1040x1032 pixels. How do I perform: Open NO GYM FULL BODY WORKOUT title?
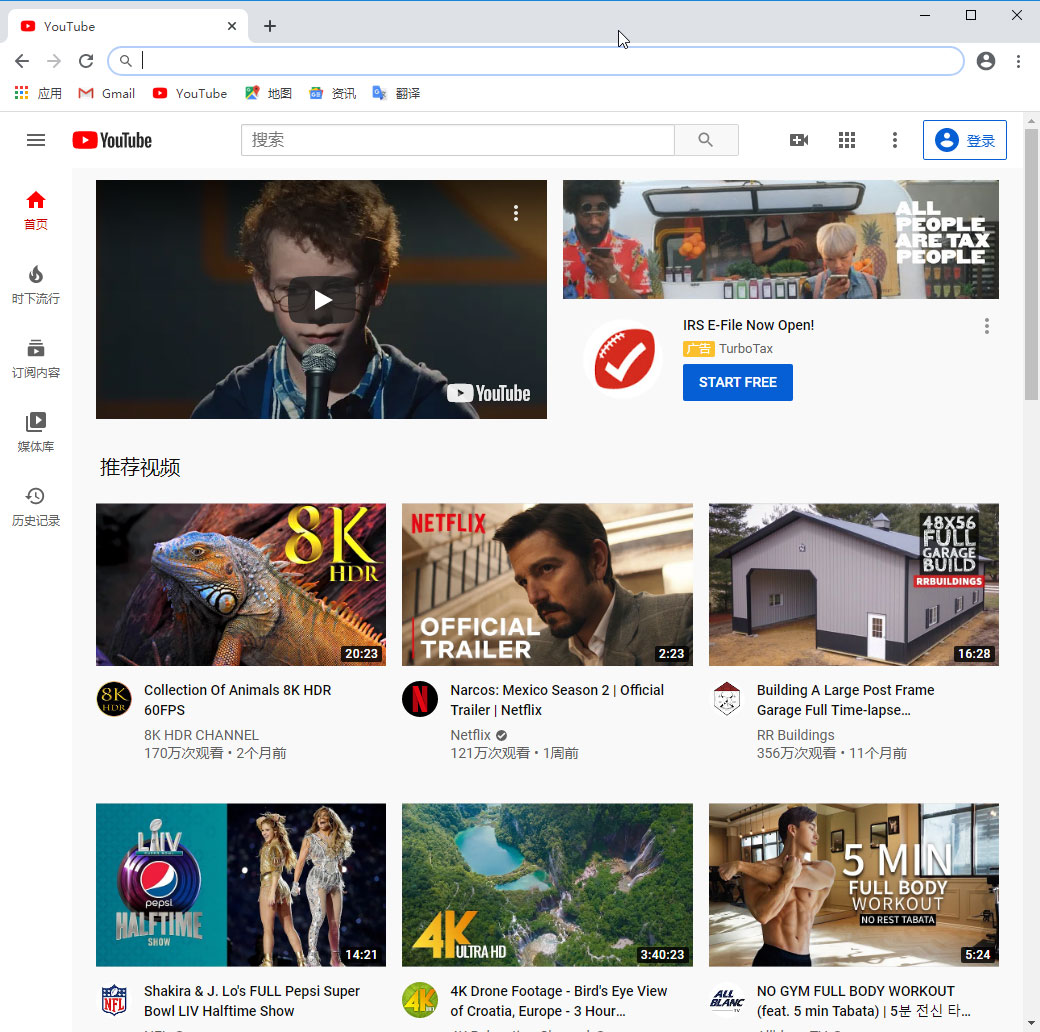(x=864, y=1001)
